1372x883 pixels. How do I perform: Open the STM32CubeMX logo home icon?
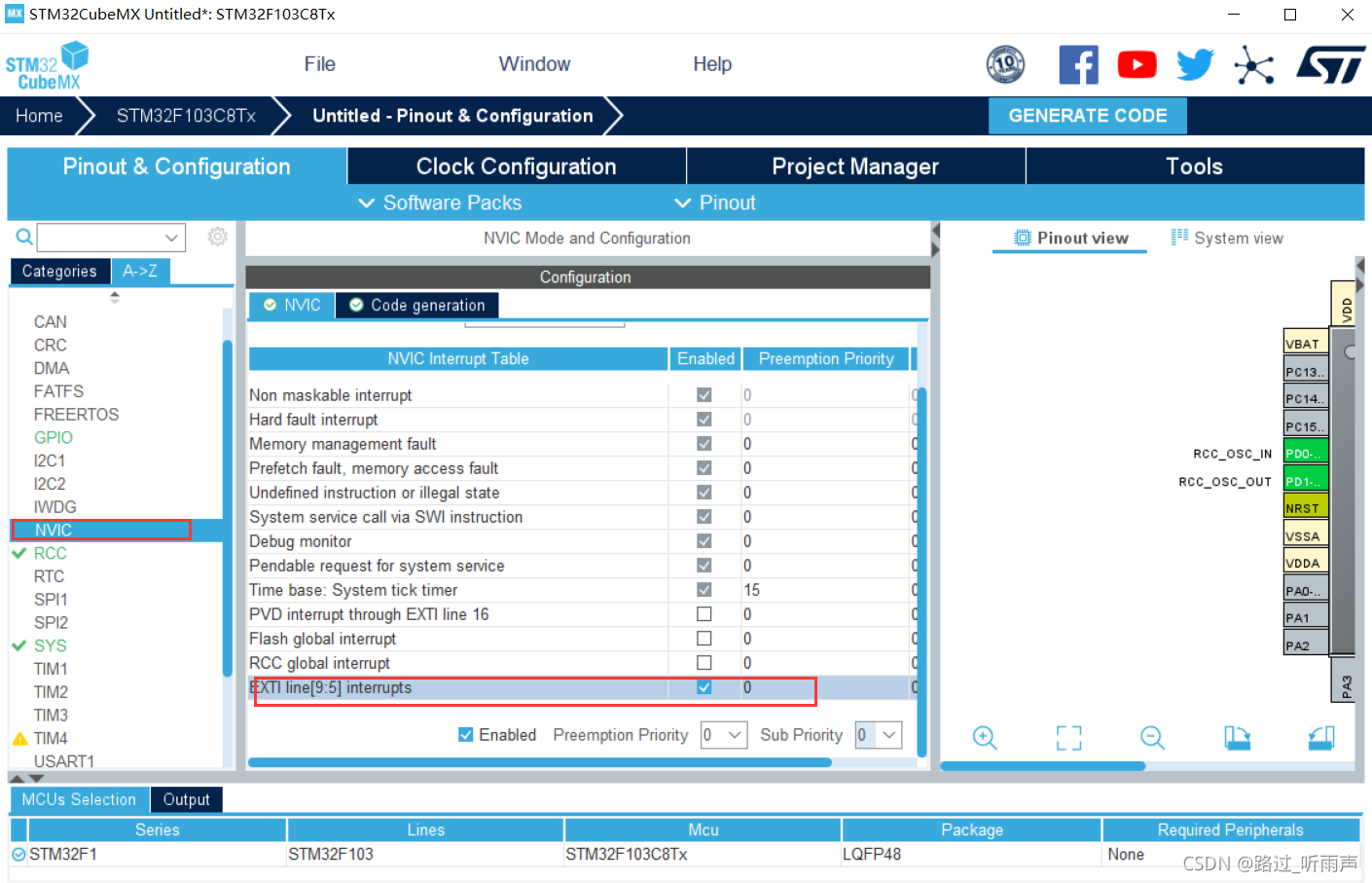(47, 65)
